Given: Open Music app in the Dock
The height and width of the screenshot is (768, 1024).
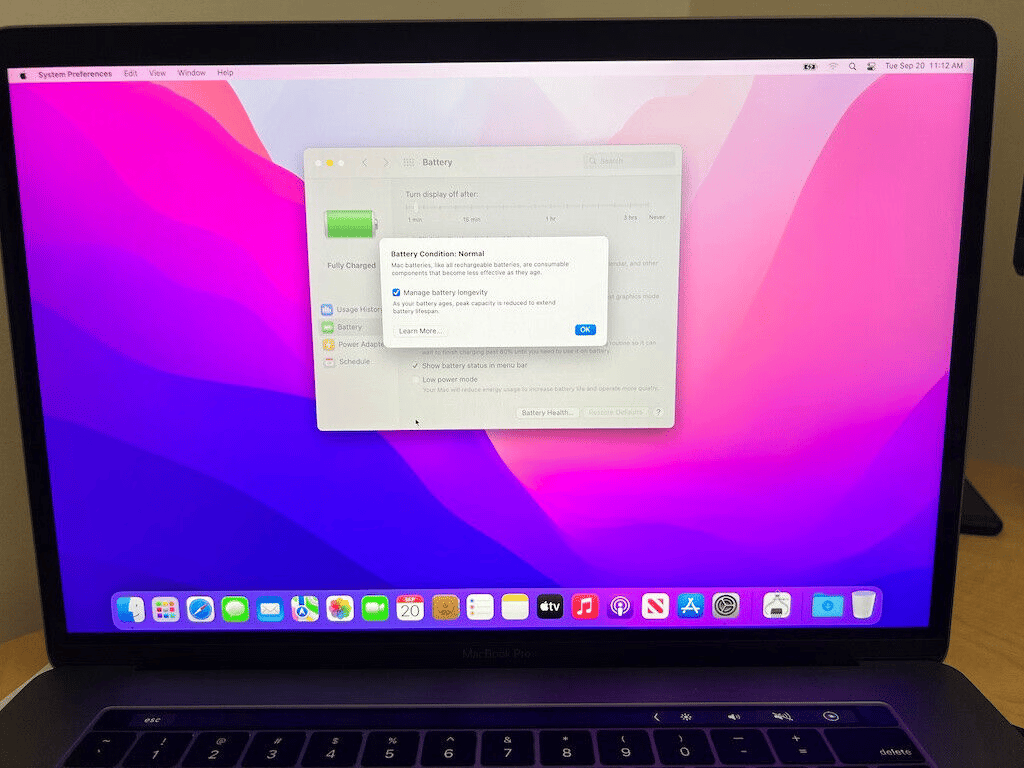Looking at the screenshot, I should point(584,607).
